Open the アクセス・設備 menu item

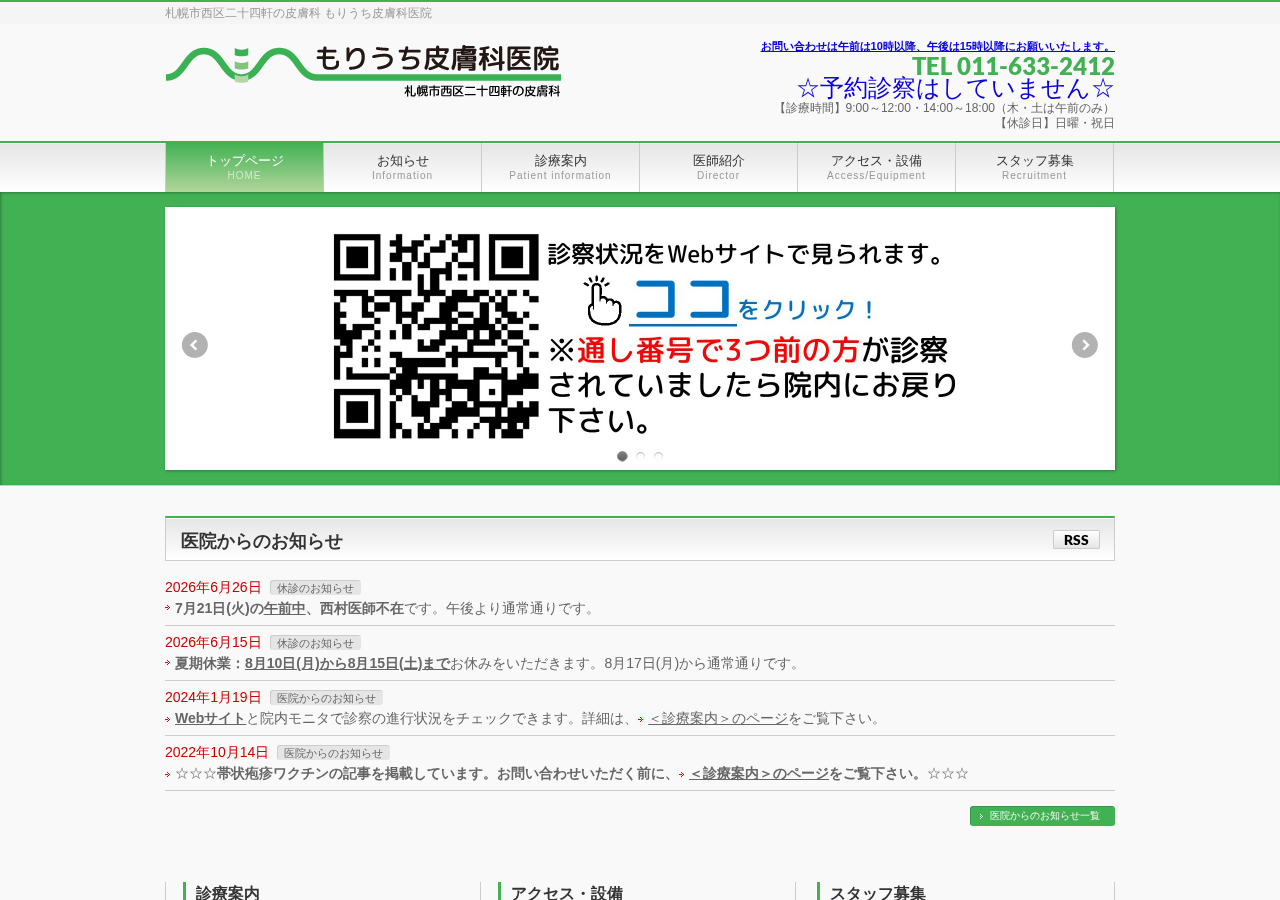click(x=877, y=167)
